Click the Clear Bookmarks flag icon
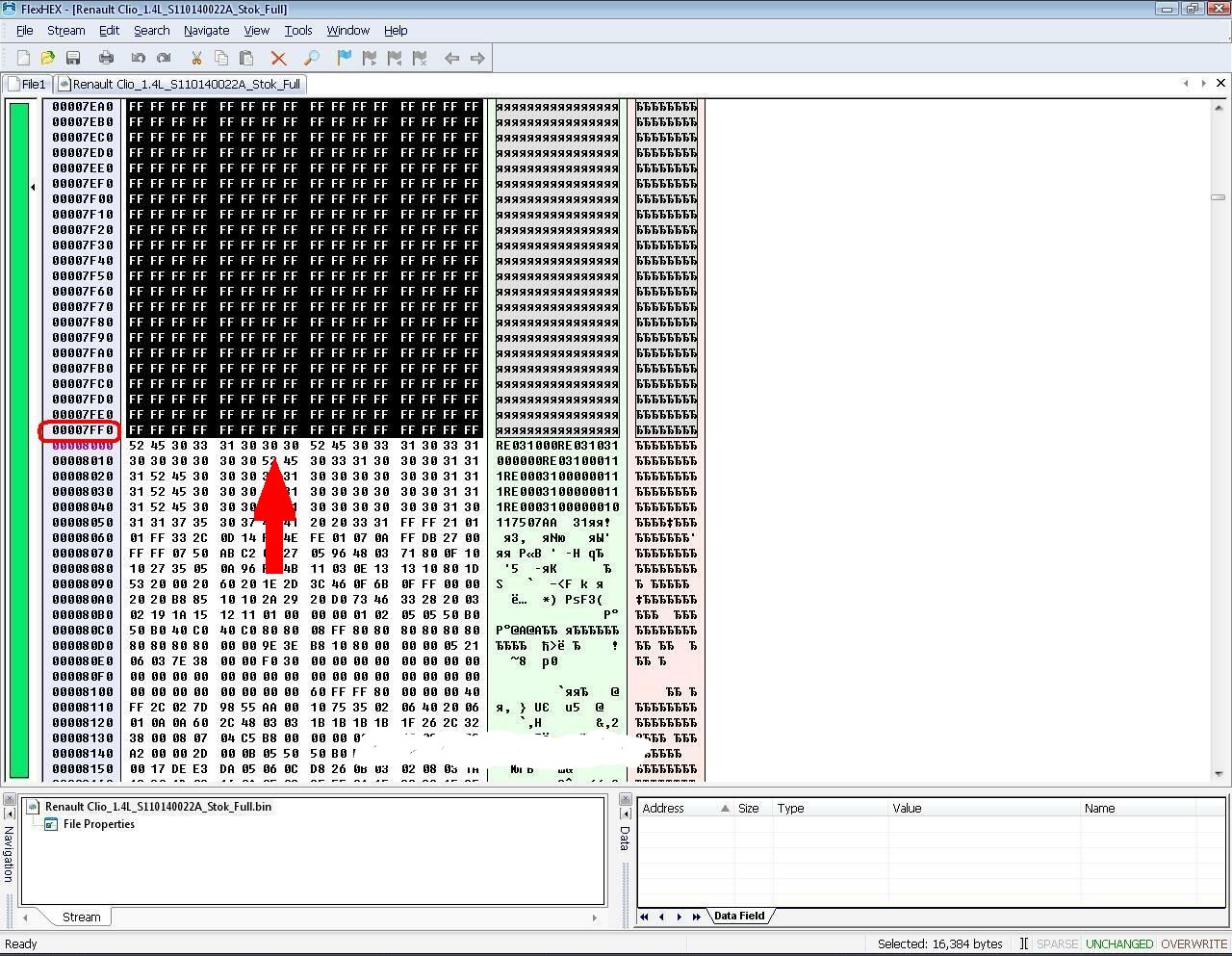Image resolution: width=1232 pixels, height=956 pixels. 420,58
